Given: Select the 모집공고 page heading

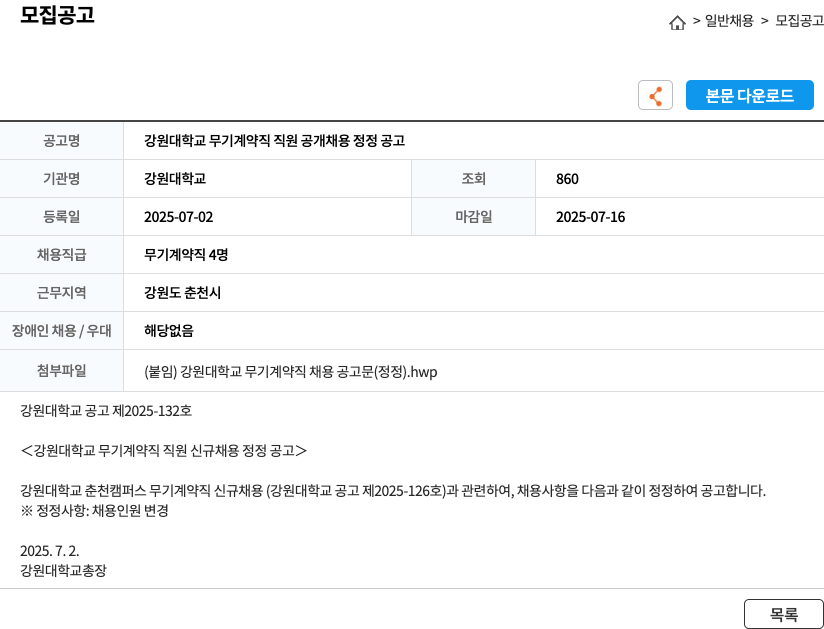Looking at the screenshot, I should tap(57, 15).
